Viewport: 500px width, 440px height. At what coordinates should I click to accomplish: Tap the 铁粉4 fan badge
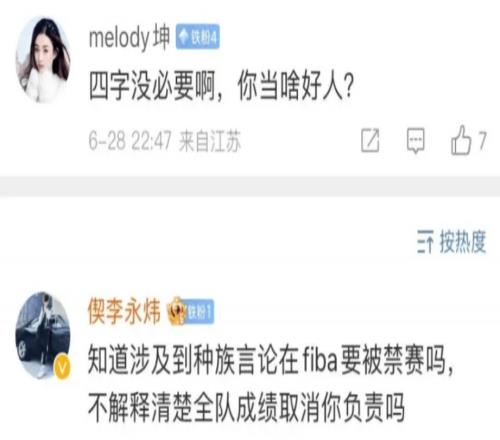coord(198,37)
